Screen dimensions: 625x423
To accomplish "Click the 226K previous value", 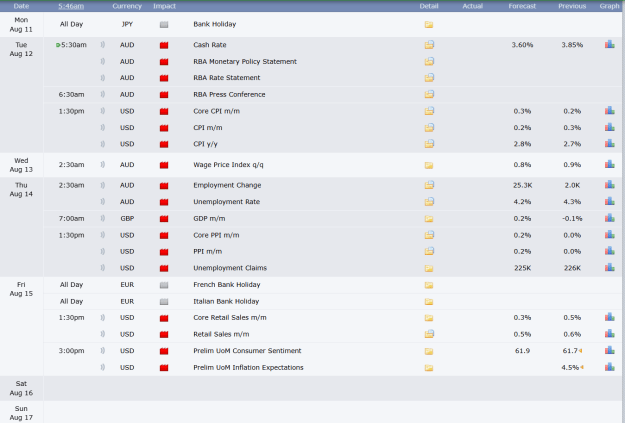I will [572, 268].
